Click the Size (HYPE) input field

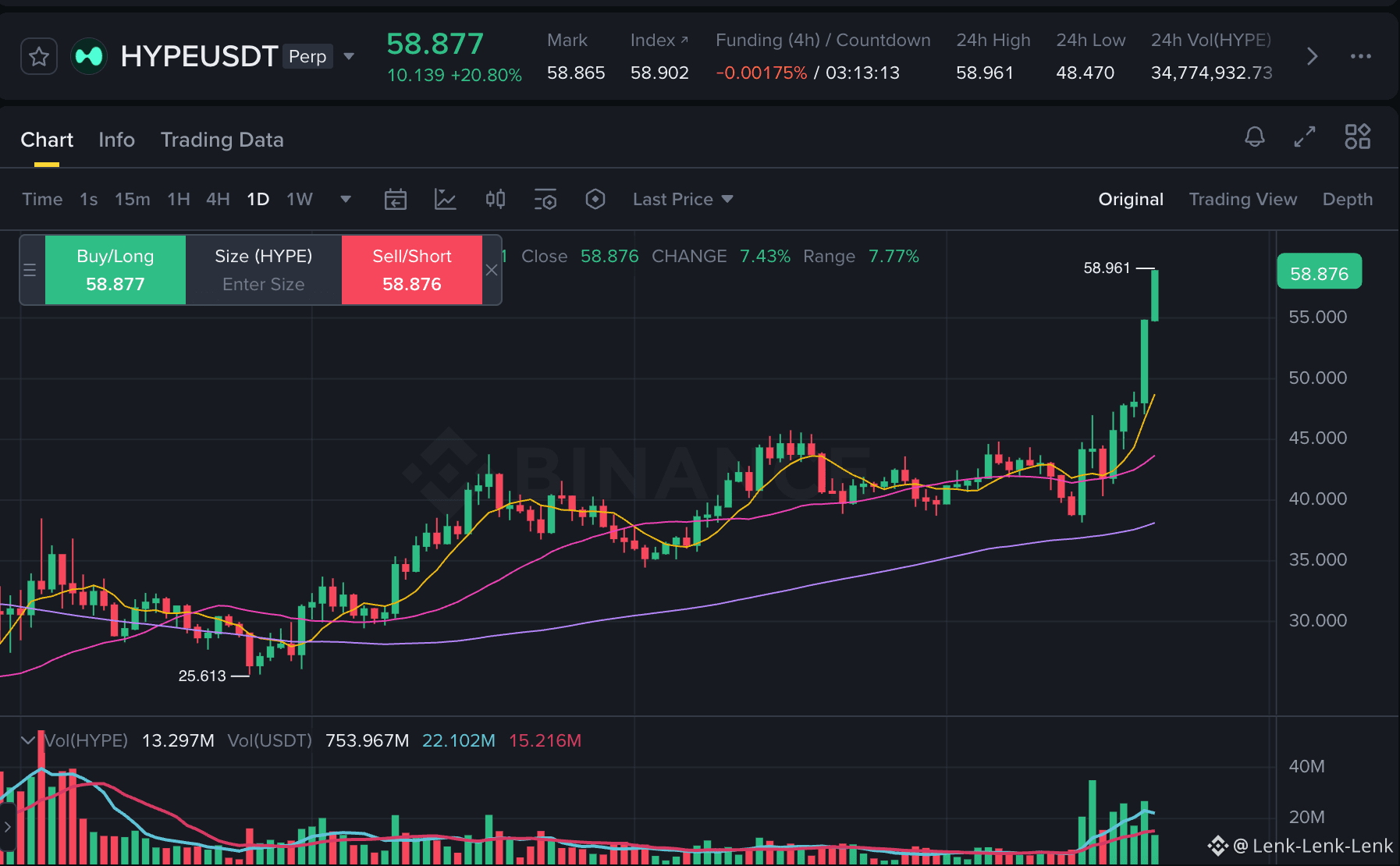tap(264, 270)
